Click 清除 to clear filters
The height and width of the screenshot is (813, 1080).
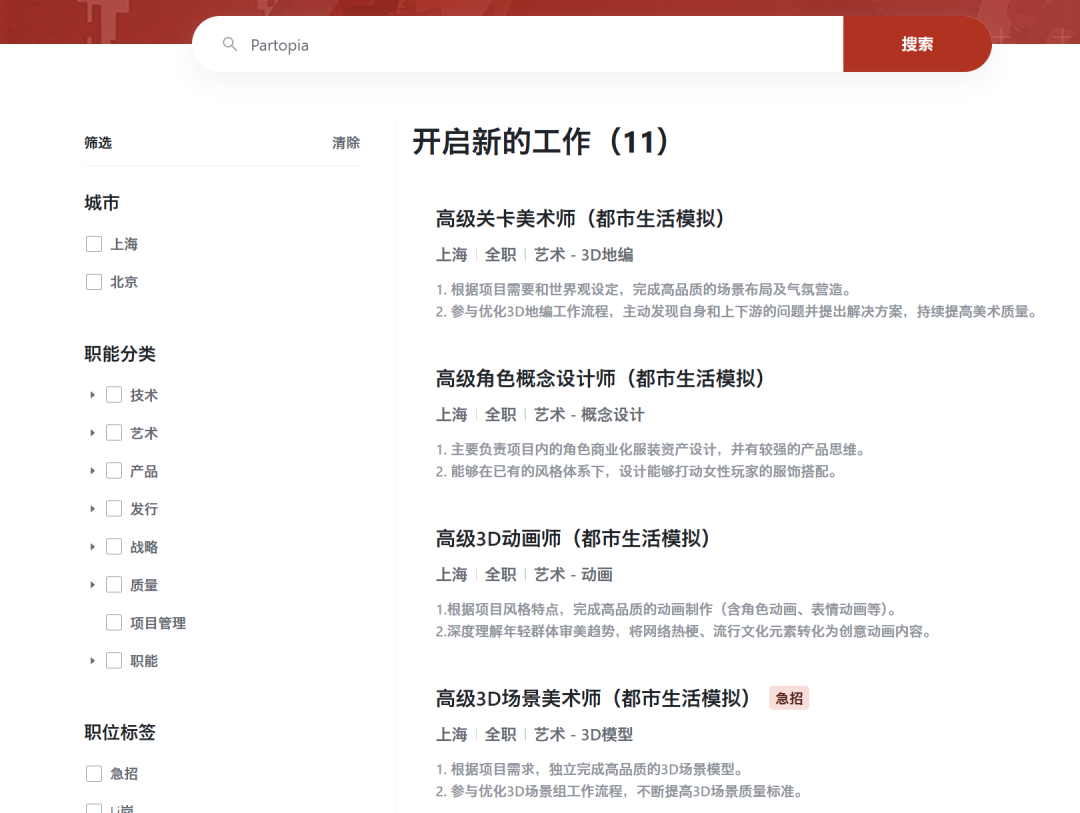coord(346,143)
